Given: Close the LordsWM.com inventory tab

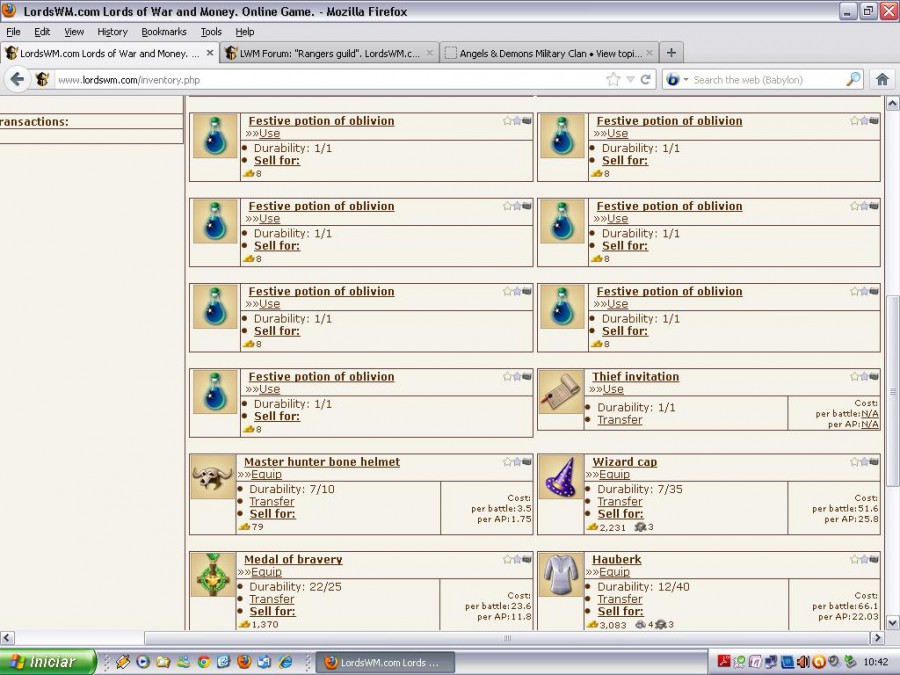Looking at the screenshot, I should click(210, 53).
